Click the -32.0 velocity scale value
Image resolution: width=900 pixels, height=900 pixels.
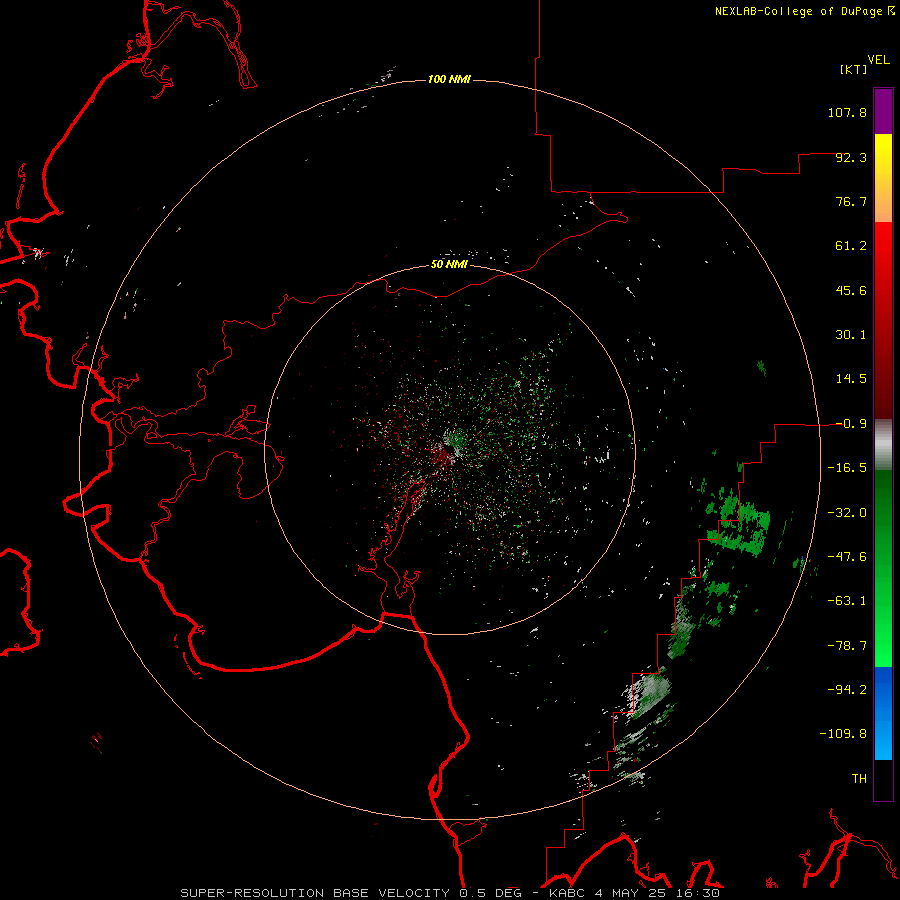[847, 513]
